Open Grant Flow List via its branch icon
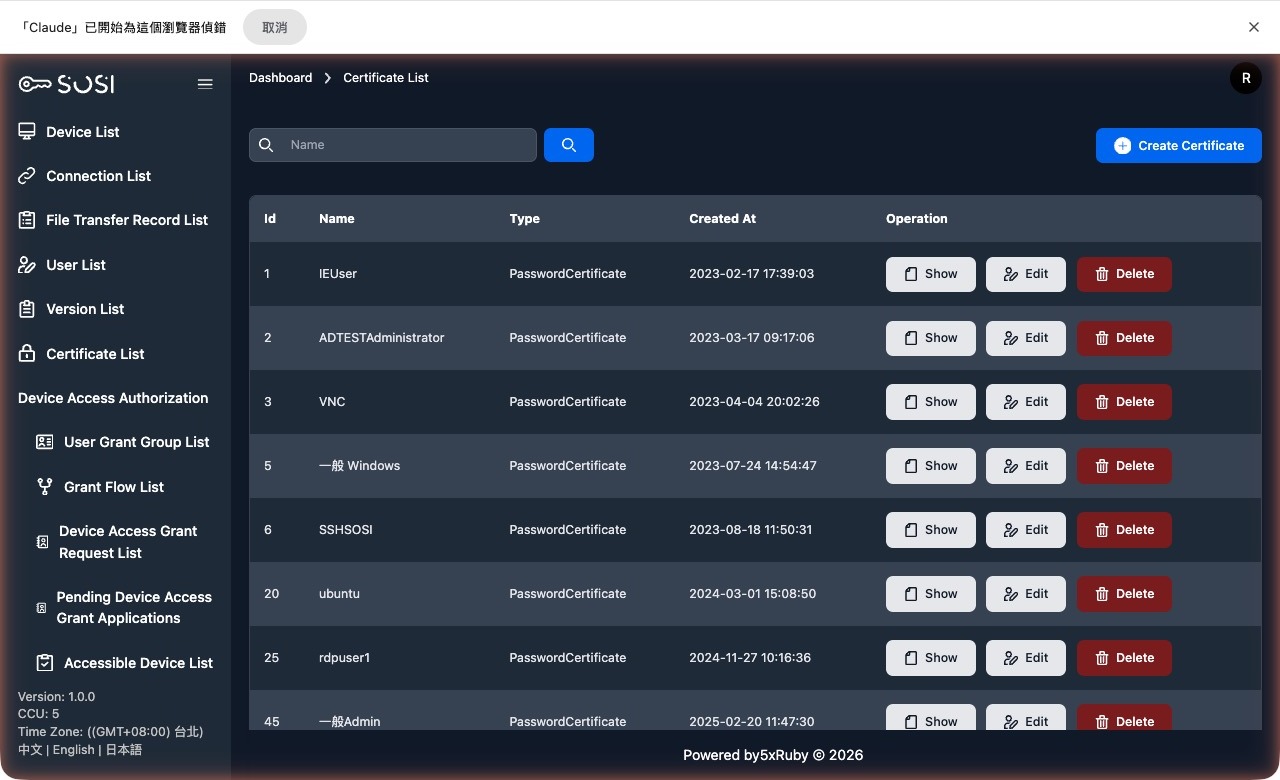The width and height of the screenshot is (1280, 780). (45, 486)
